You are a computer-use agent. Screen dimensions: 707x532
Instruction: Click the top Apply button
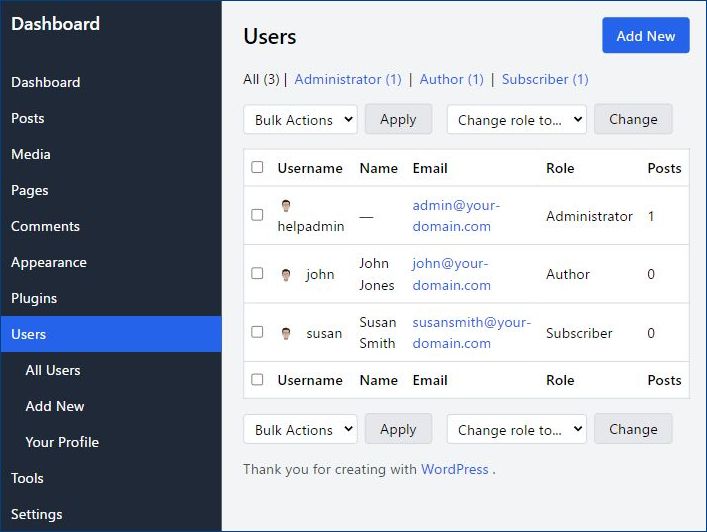click(398, 119)
